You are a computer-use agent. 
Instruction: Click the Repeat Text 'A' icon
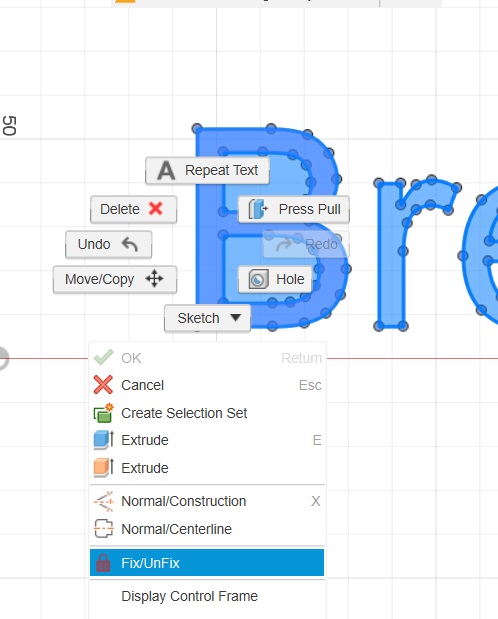166,171
